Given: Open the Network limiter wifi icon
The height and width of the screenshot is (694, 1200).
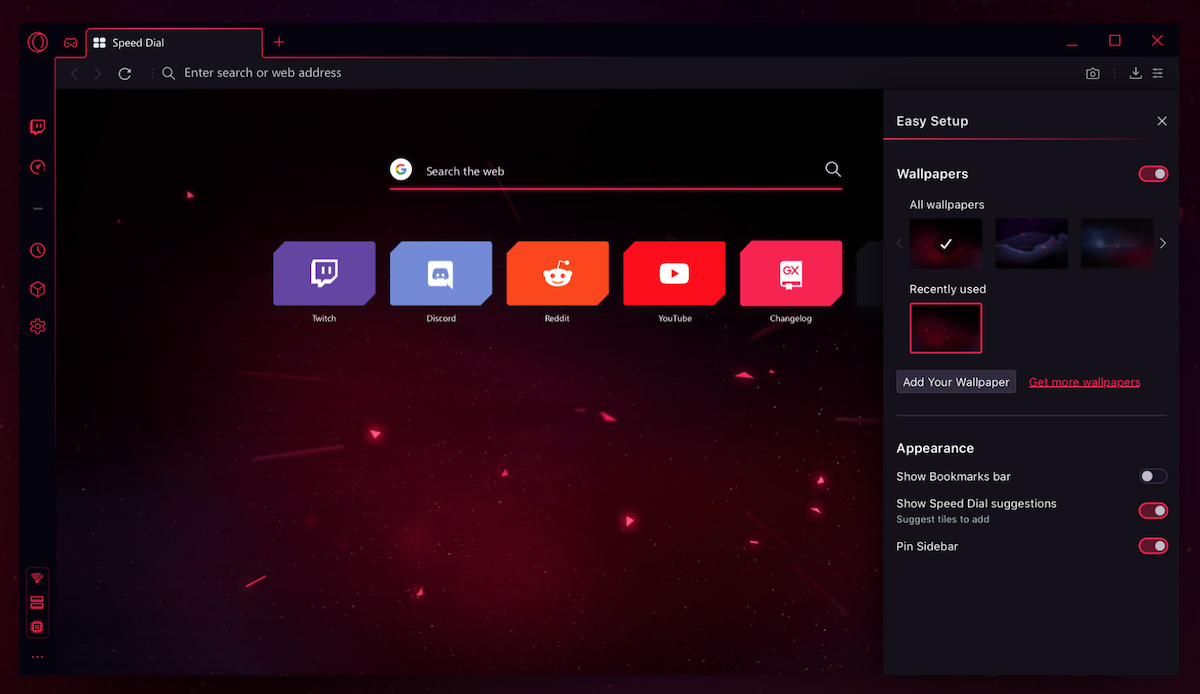Looking at the screenshot, I should click(x=37, y=578).
